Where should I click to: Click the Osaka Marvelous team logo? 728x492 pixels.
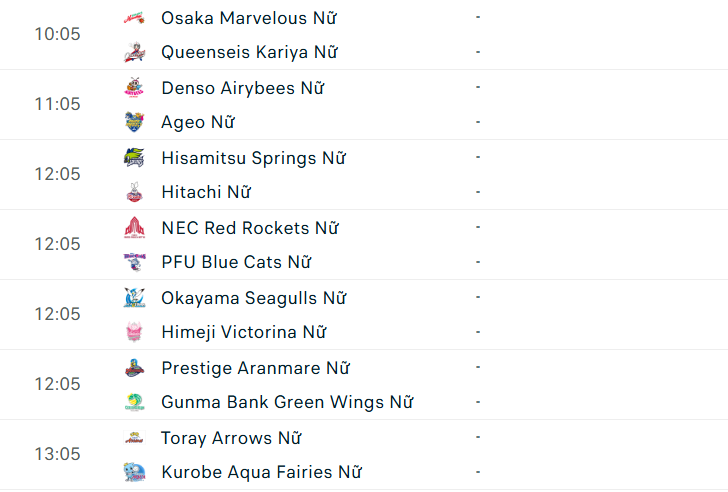coord(134,18)
